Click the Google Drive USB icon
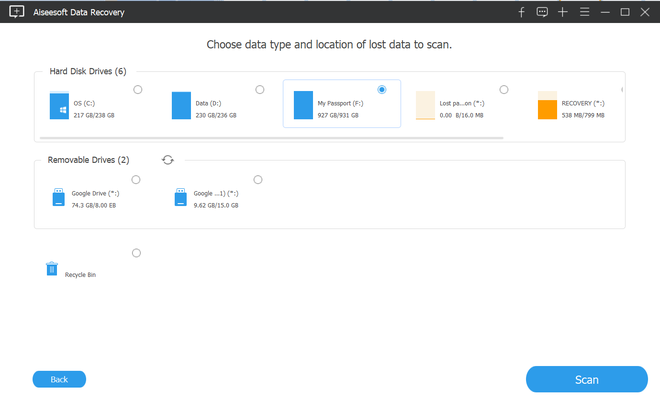Image resolution: width=660 pixels, height=401 pixels. click(59, 197)
